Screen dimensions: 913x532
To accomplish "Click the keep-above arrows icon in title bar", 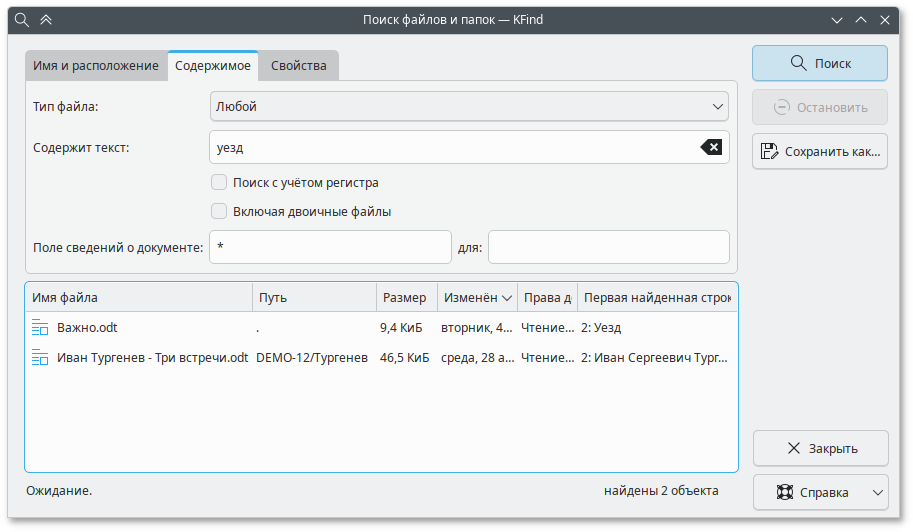I will [46, 20].
